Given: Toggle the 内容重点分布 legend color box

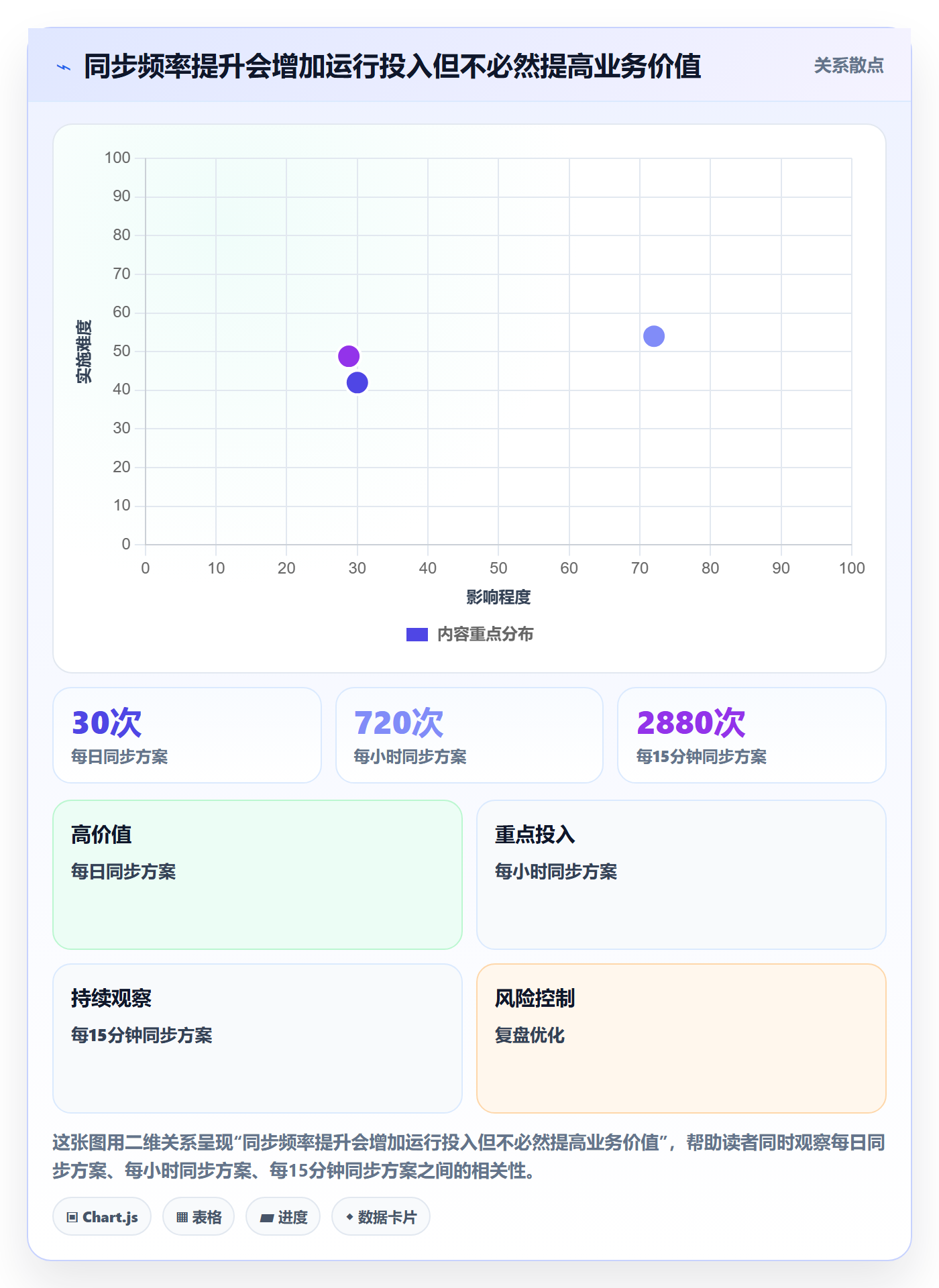Looking at the screenshot, I should pyautogui.click(x=417, y=635).
